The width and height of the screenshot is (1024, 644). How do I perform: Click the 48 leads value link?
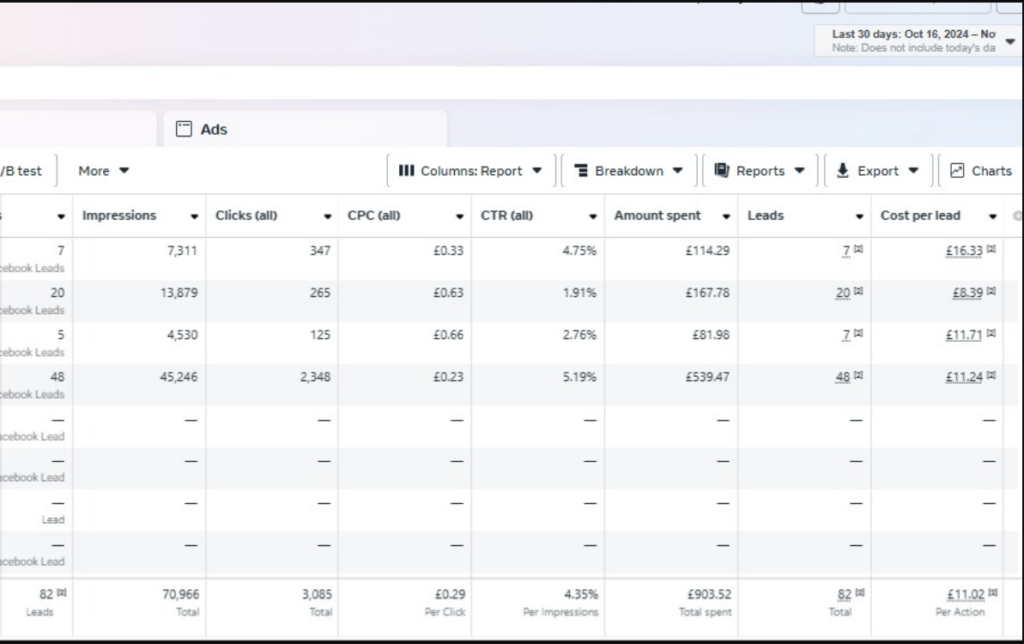(x=842, y=377)
